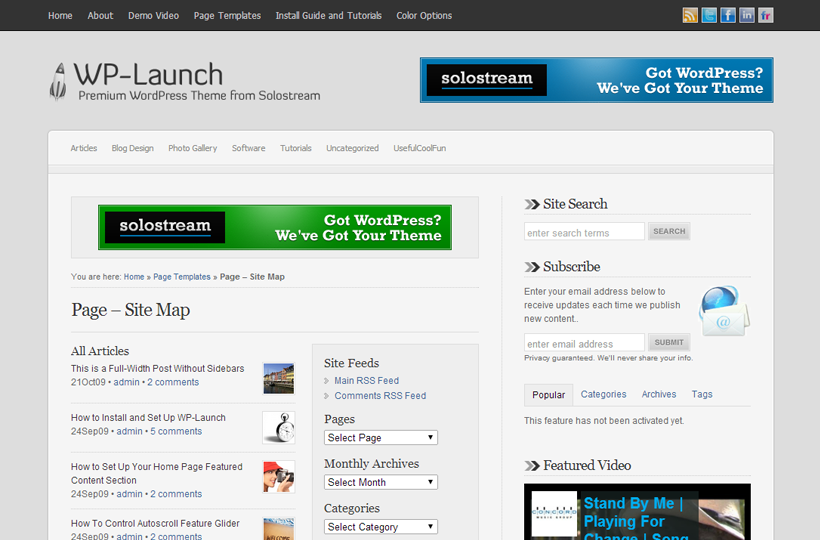Click the SEARCH button
820x540 pixels.
point(669,231)
